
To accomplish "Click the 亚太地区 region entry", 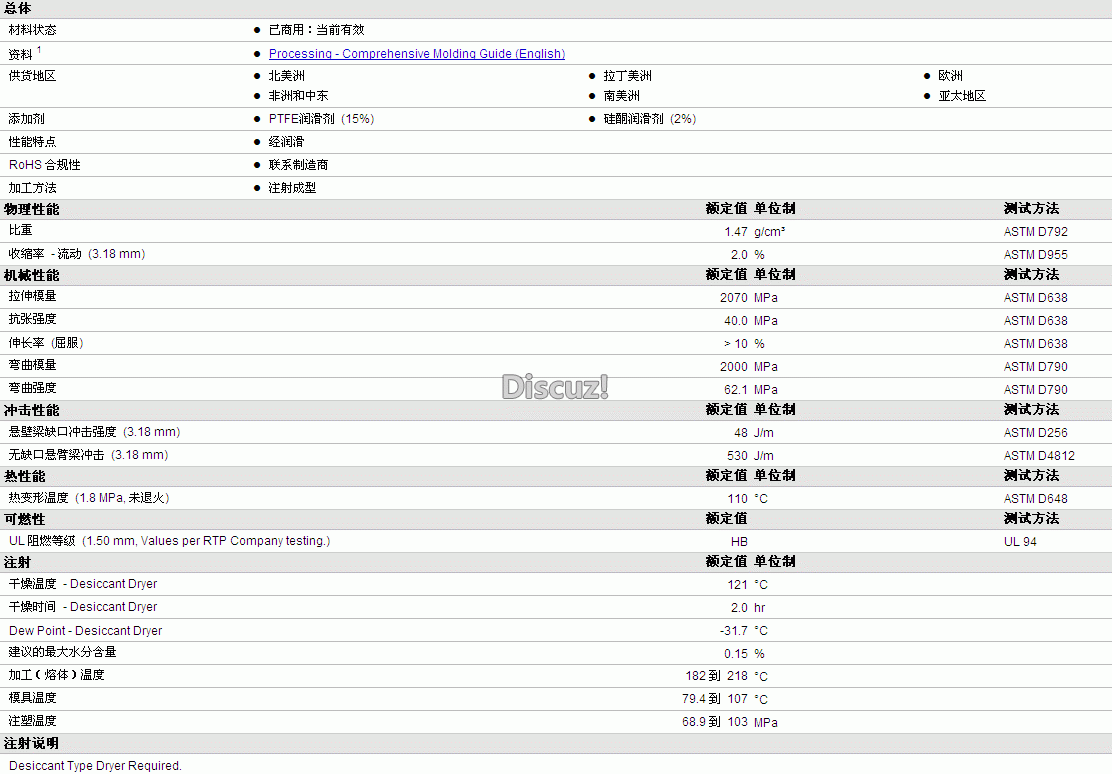I will pyautogui.click(x=962, y=96).
